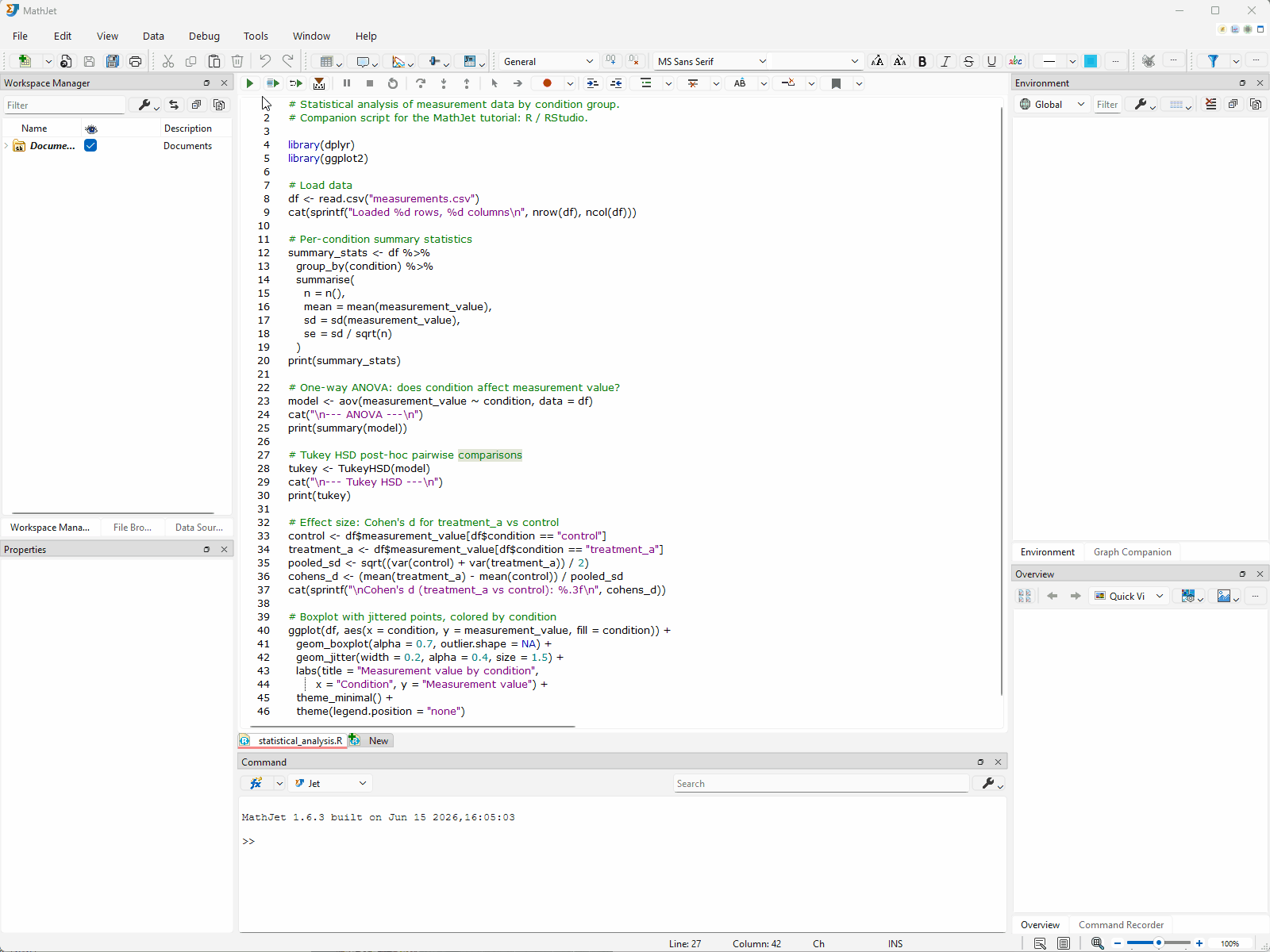Click the Environment Filter field
The height and width of the screenshot is (952, 1270).
point(1107,104)
